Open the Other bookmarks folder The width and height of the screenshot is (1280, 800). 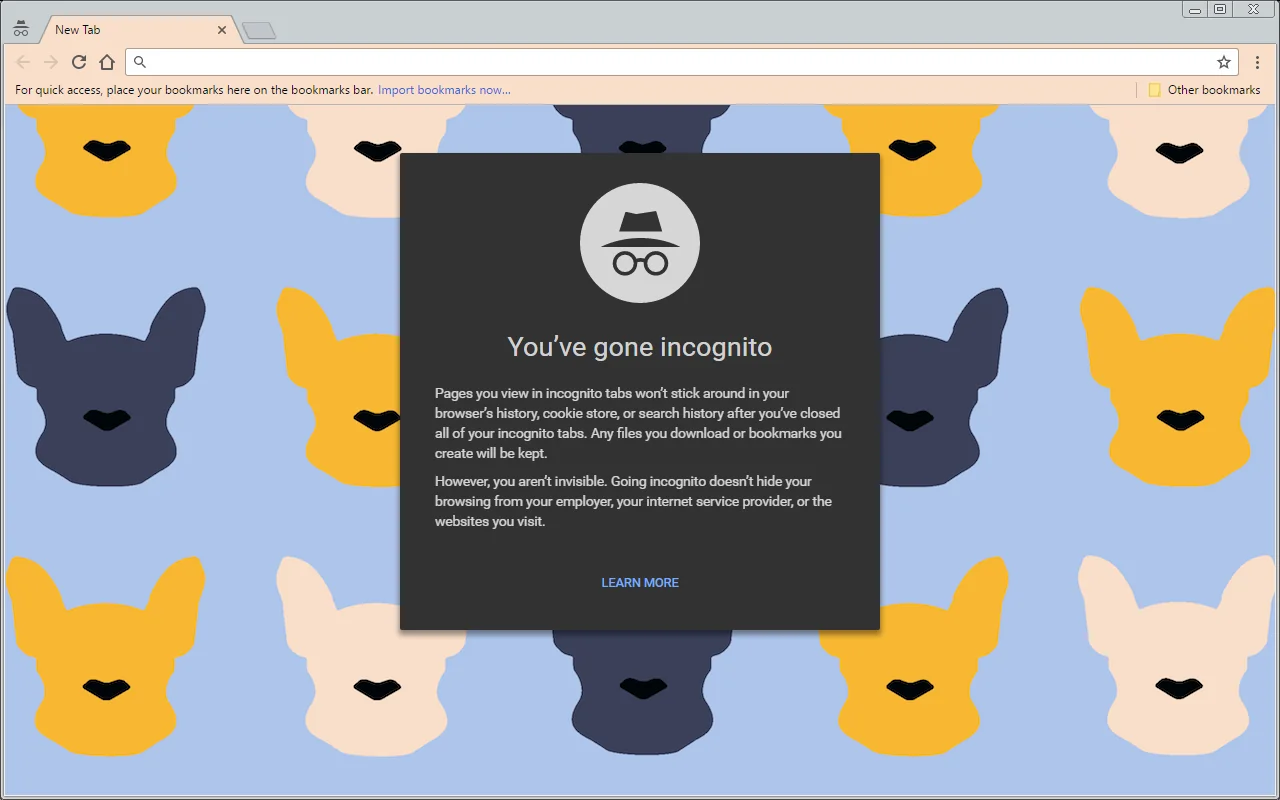click(x=1204, y=90)
